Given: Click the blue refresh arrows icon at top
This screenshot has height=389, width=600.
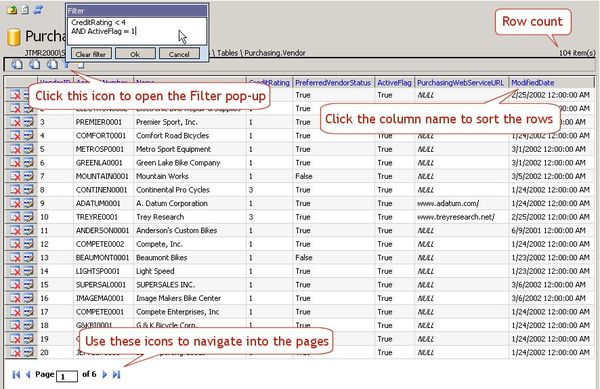Looking at the screenshot, I should [x=38, y=10].
